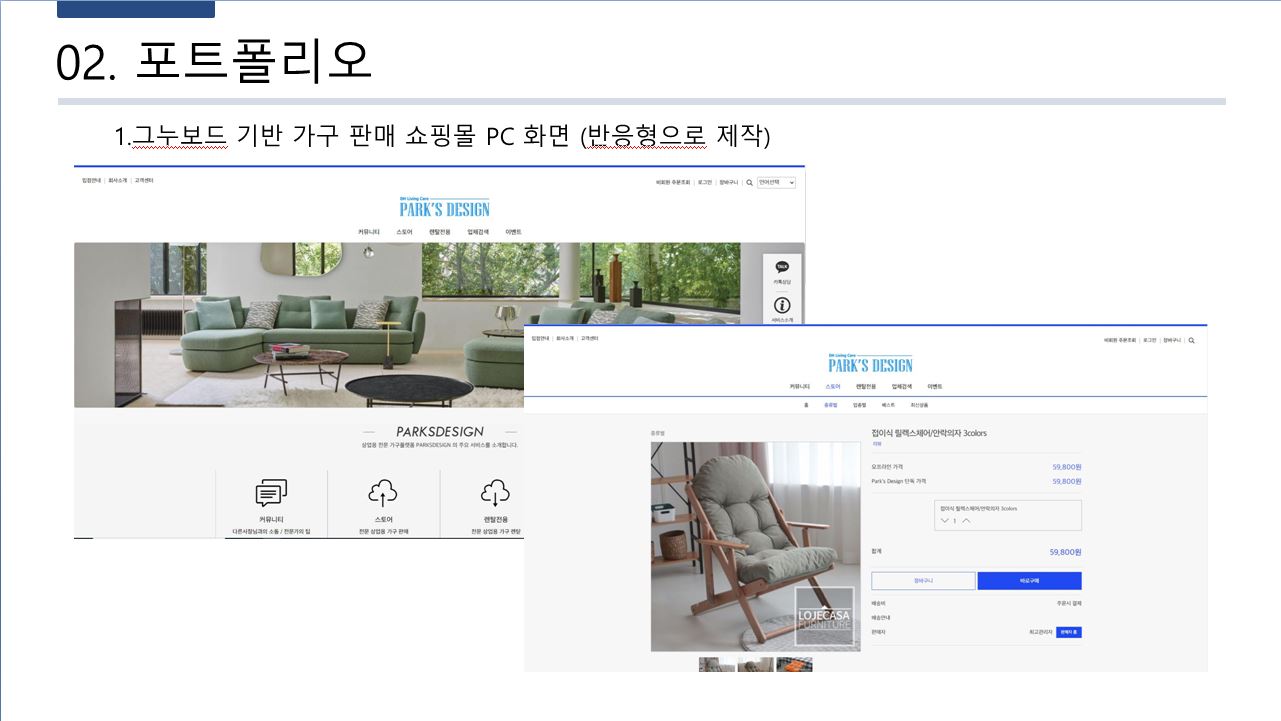
Task: Click 로그인 link in main page header
Action: pos(704,183)
